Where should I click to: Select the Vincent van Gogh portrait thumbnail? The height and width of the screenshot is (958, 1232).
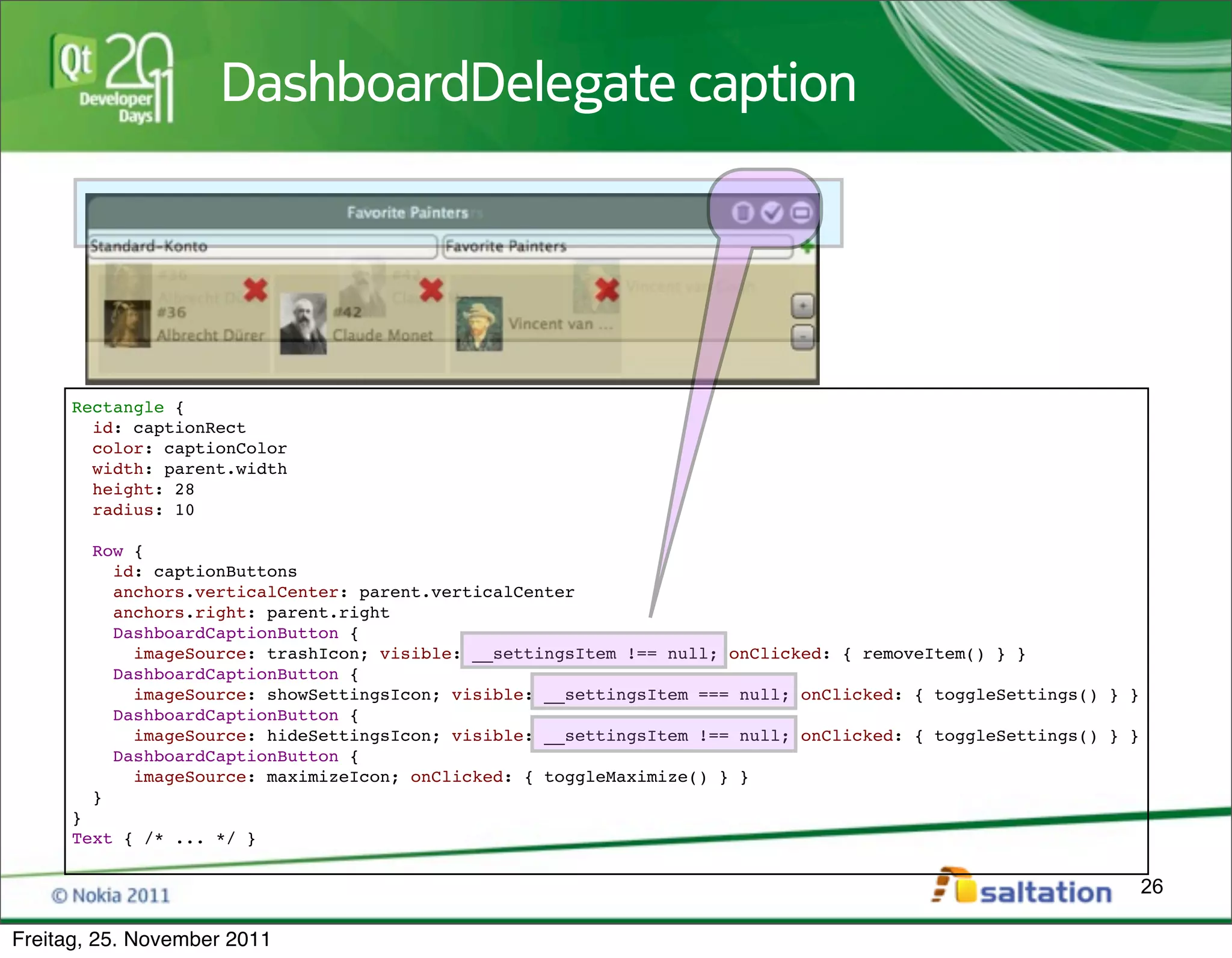[479, 324]
